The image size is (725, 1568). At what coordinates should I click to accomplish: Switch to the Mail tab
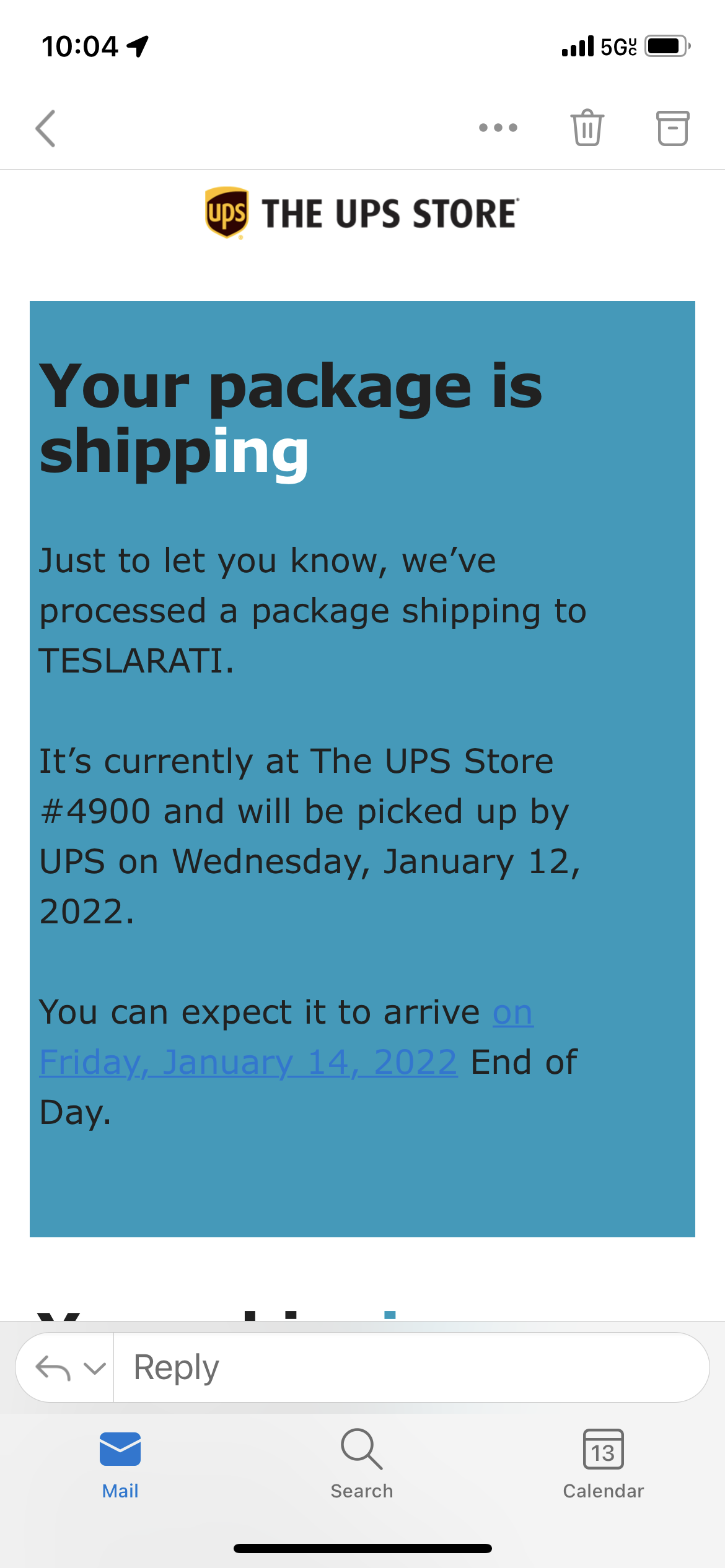[x=120, y=1465]
